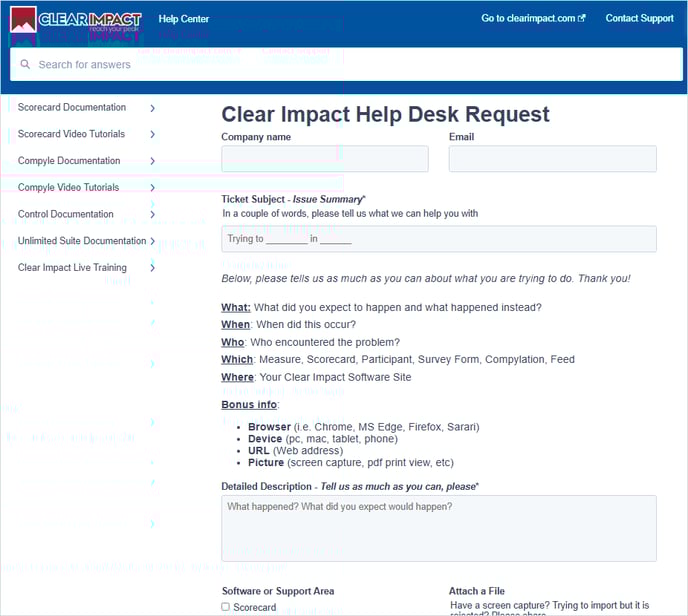
Task: Open Scorecard Video Tutorials in sidebar
Action: [71, 134]
